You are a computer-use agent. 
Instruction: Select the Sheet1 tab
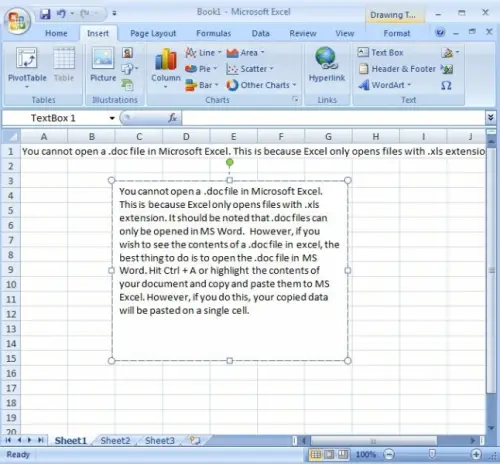[x=71, y=441]
